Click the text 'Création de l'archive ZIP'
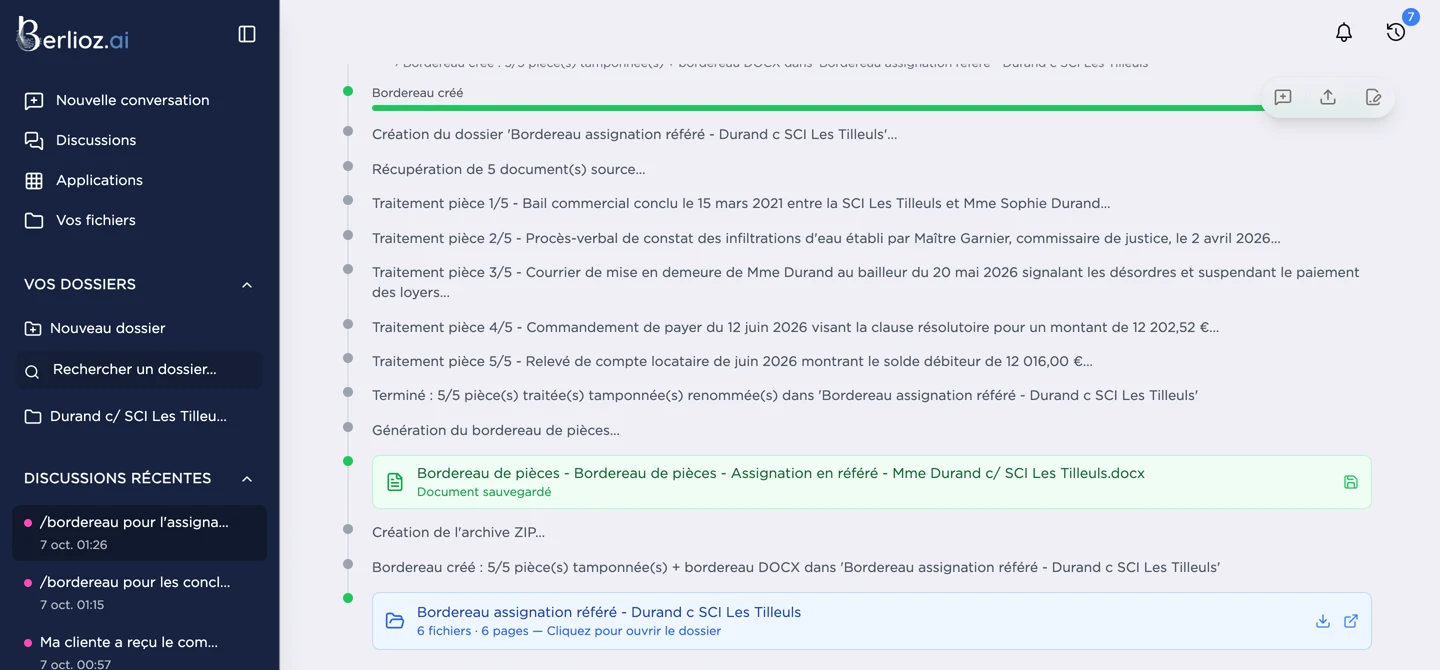Screen dimensions: 1440x670 tap(454, 532)
